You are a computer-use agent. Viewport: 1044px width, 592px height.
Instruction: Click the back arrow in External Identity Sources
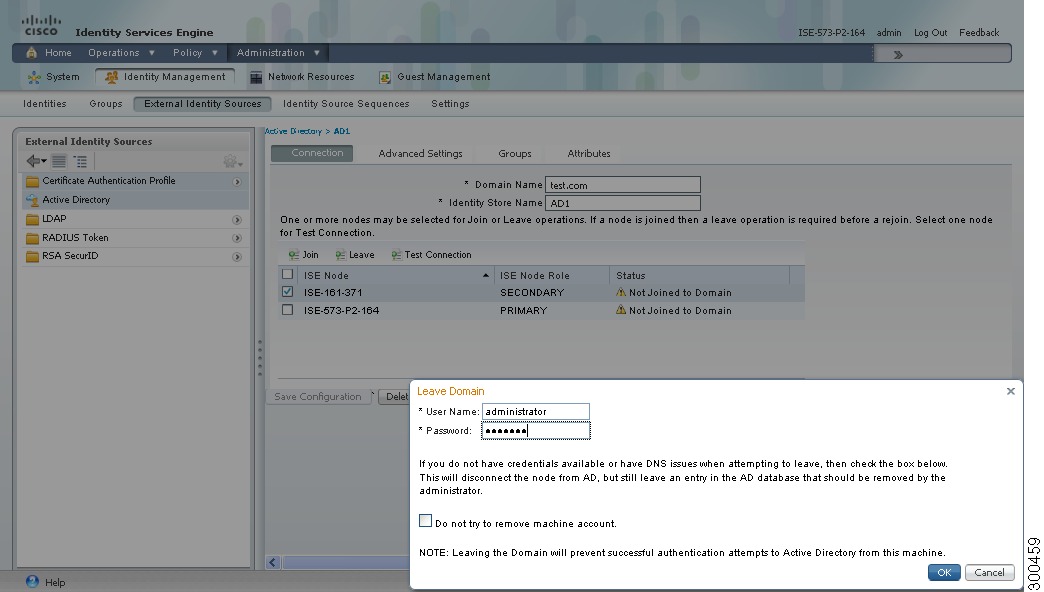[36, 161]
